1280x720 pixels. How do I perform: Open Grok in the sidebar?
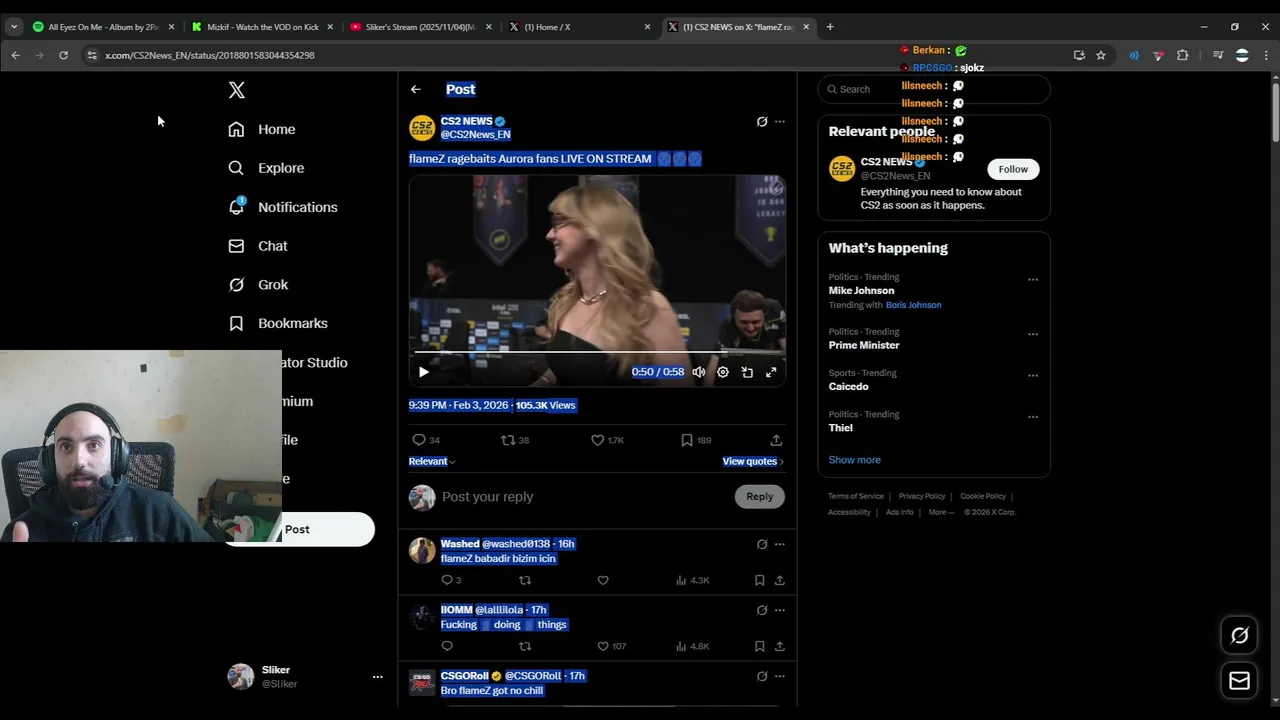click(258, 285)
